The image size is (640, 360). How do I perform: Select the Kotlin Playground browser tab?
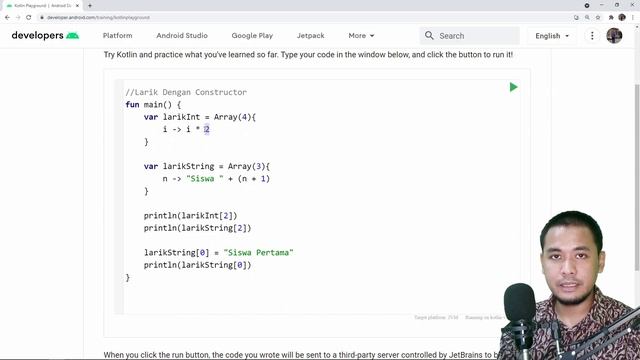pyautogui.click(x=41, y=6)
